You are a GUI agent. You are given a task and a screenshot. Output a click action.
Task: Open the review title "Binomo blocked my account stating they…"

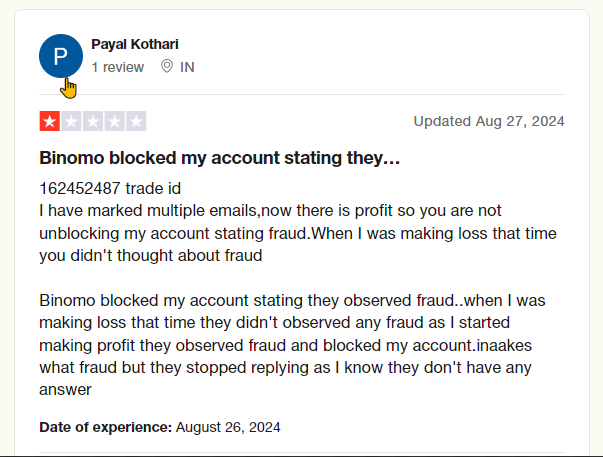pos(220,158)
